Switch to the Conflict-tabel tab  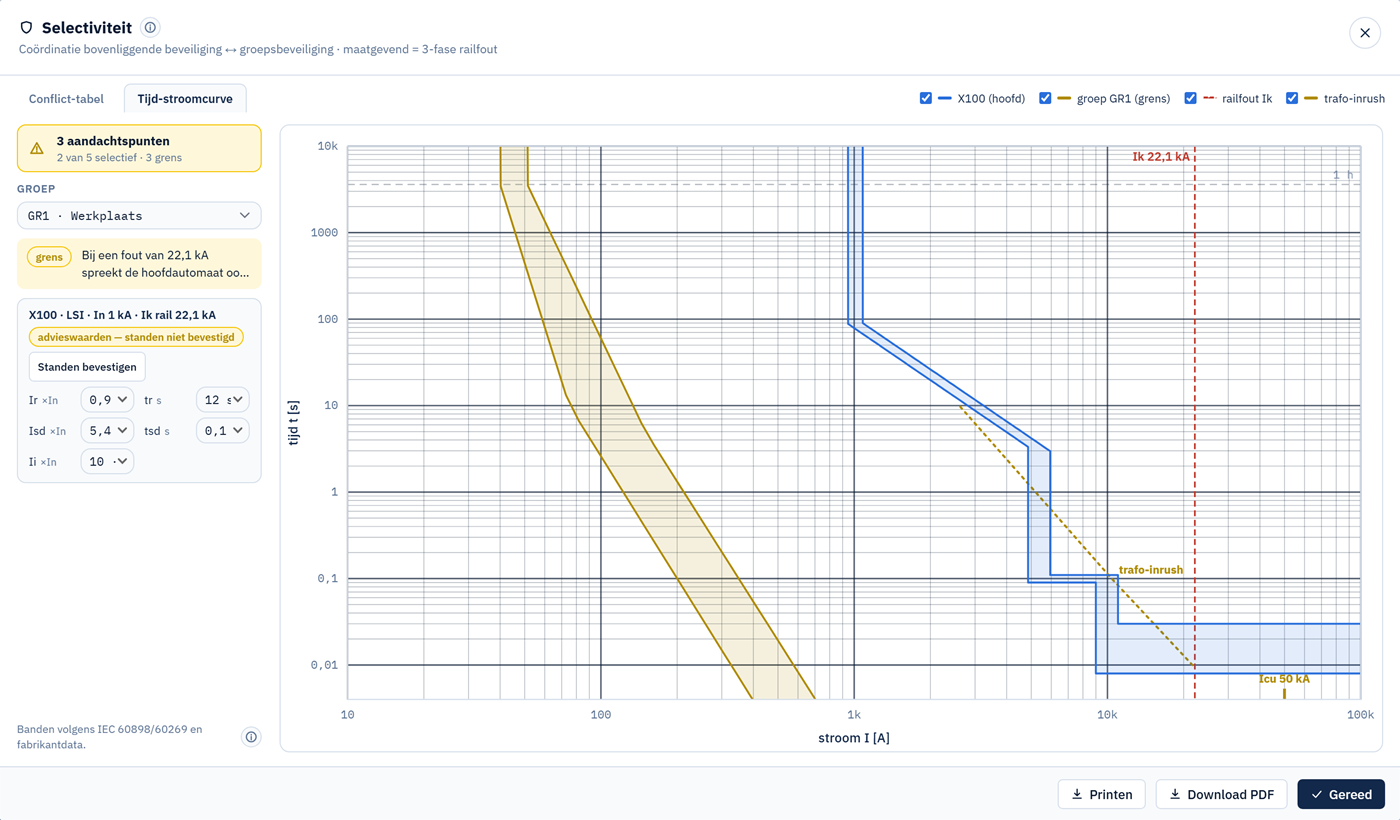coord(66,99)
